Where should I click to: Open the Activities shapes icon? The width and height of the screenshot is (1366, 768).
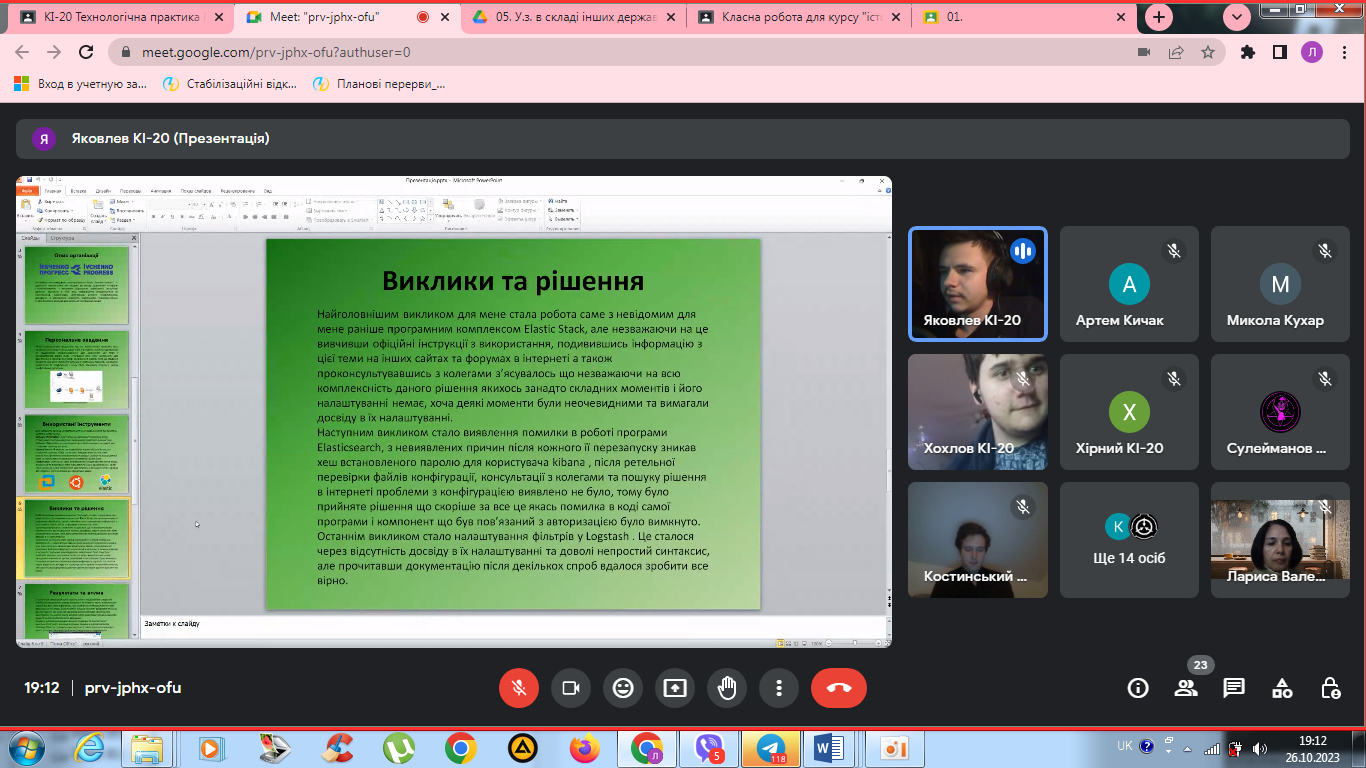(x=1282, y=688)
